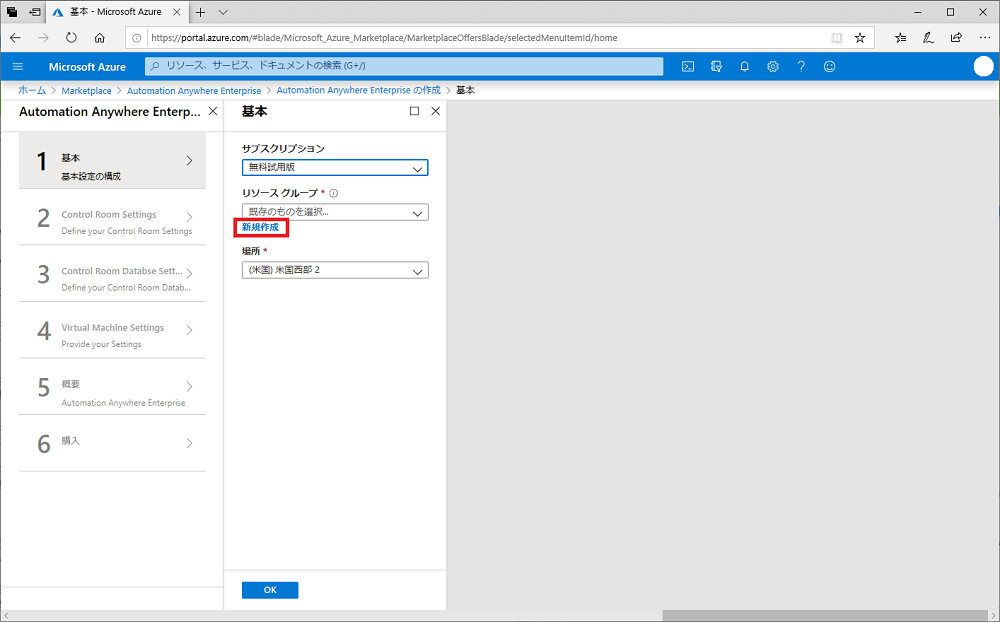The image size is (1000, 622).
Task: Activate the 基本 - Microsoft Azure tab
Action: pos(116,12)
